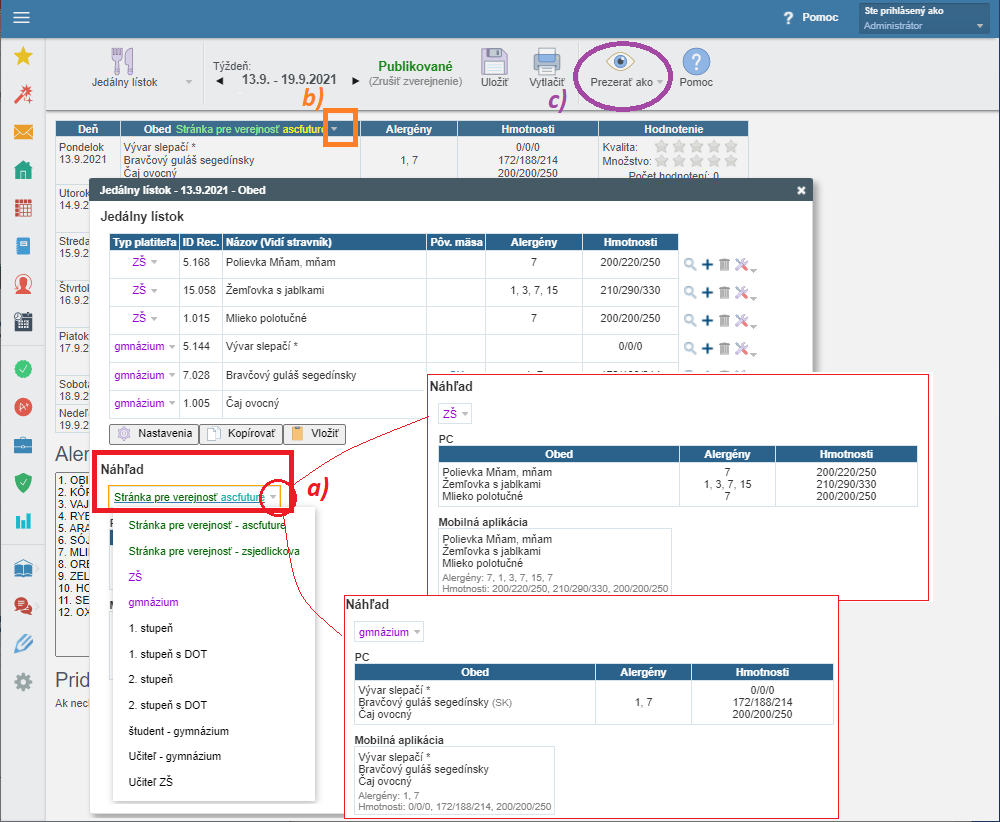
Task: Open the toolbar Pomoc question icon
Action: [x=696, y=68]
